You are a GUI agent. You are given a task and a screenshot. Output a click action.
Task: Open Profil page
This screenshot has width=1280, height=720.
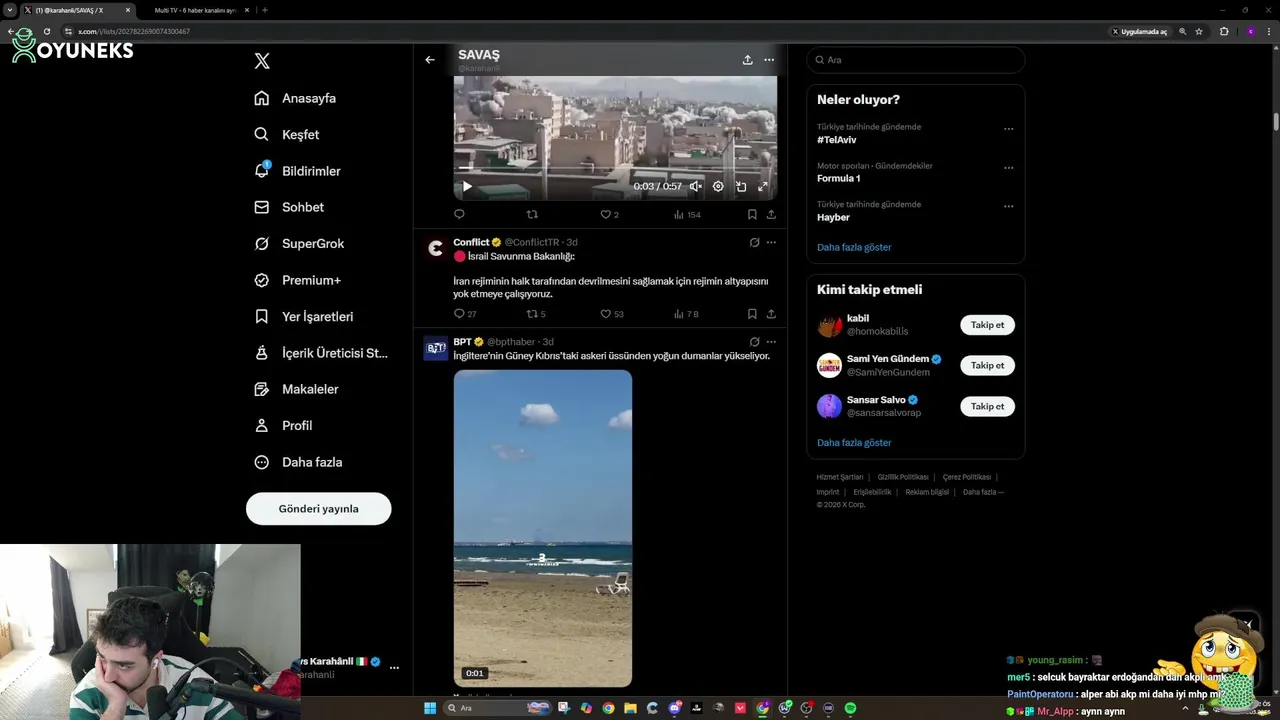click(283, 425)
